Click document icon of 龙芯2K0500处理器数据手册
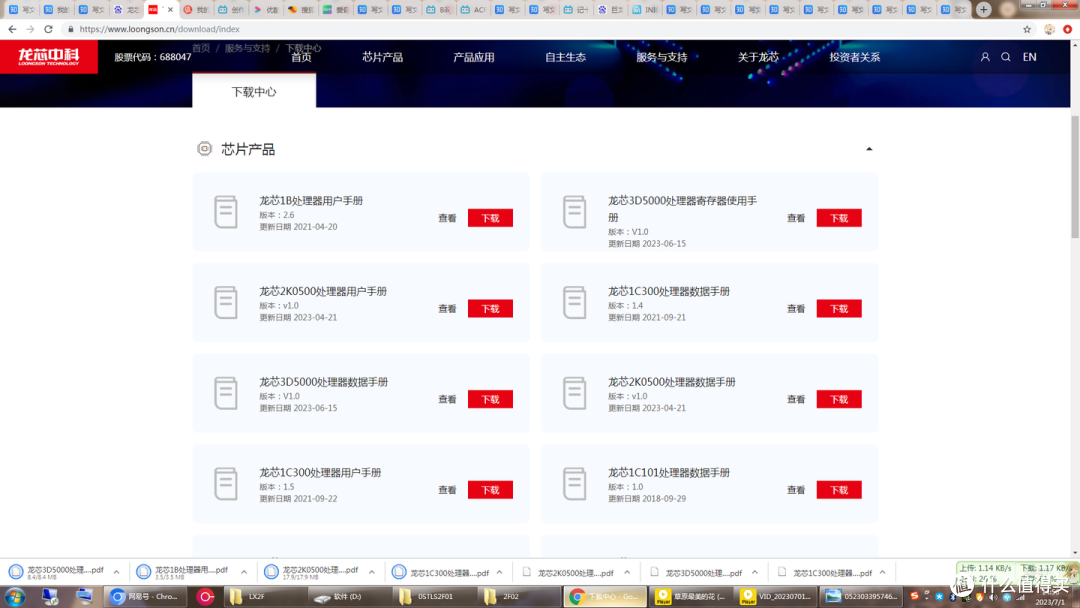Viewport: 1080px width, 608px height. pos(574,393)
